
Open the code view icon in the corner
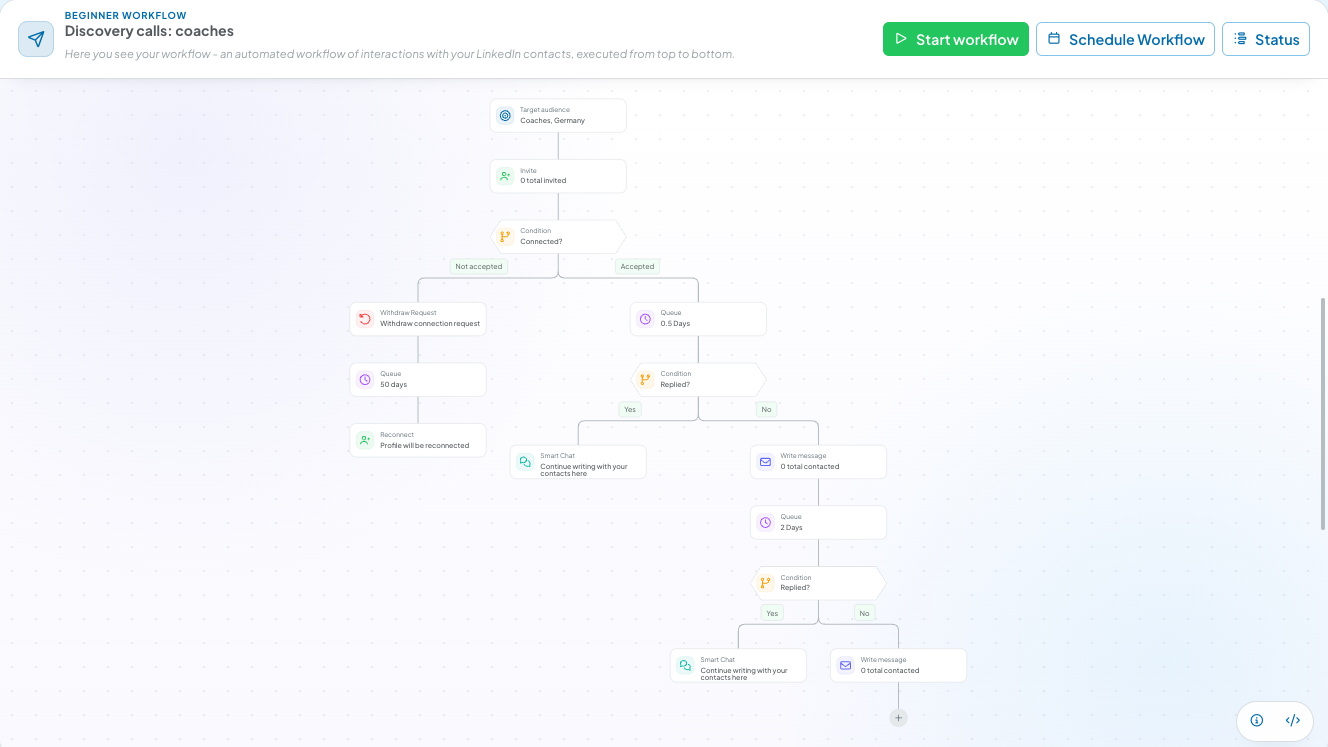pyautogui.click(x=1293, y=720)
